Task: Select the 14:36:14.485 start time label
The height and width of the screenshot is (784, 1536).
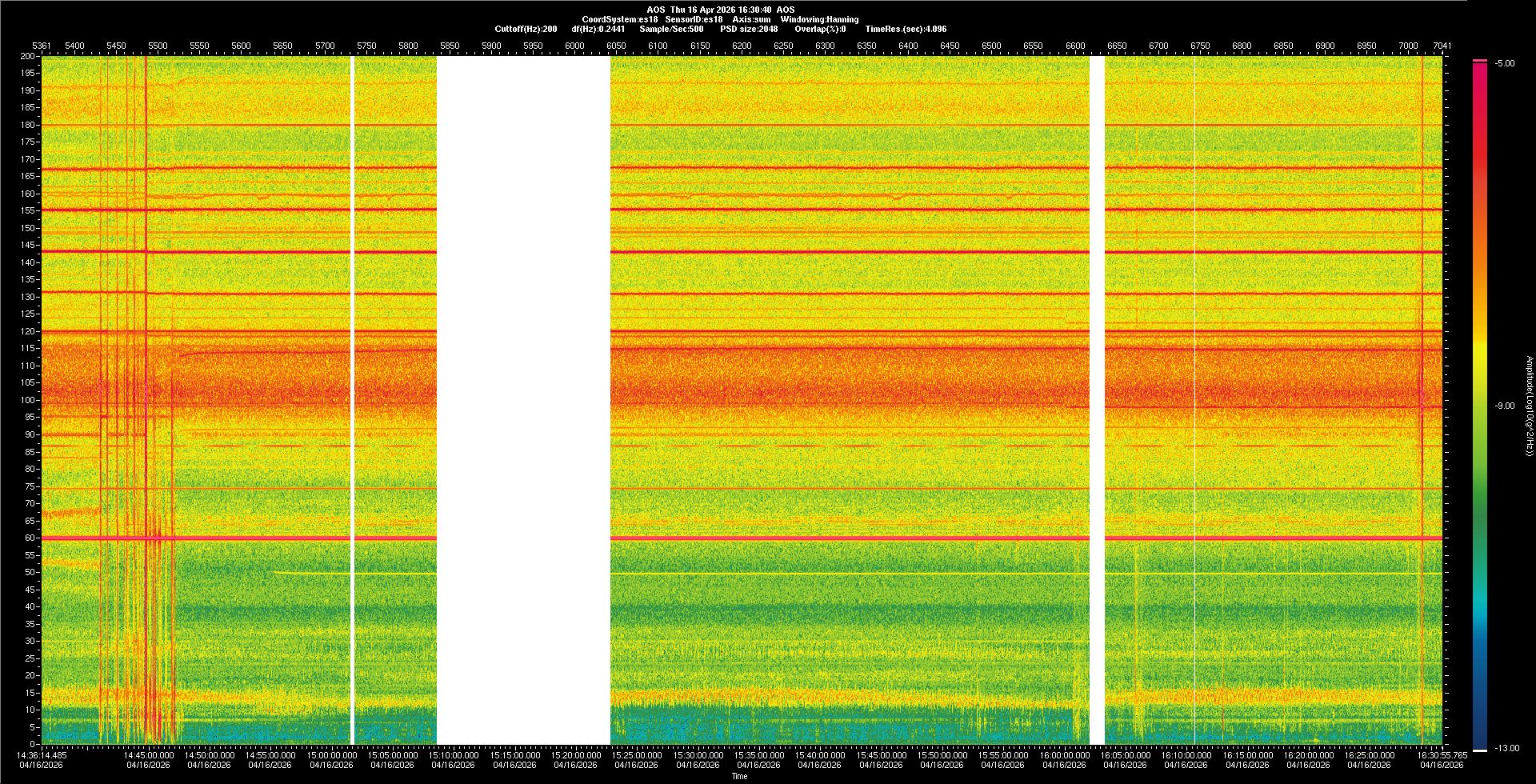Action: (x=42, y=755)
